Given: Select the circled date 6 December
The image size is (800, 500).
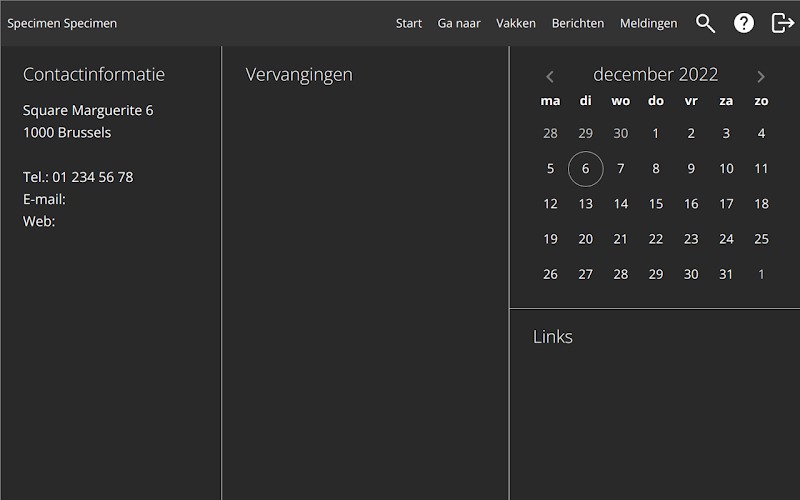Looking at the screenshot, I should (585, 169).
